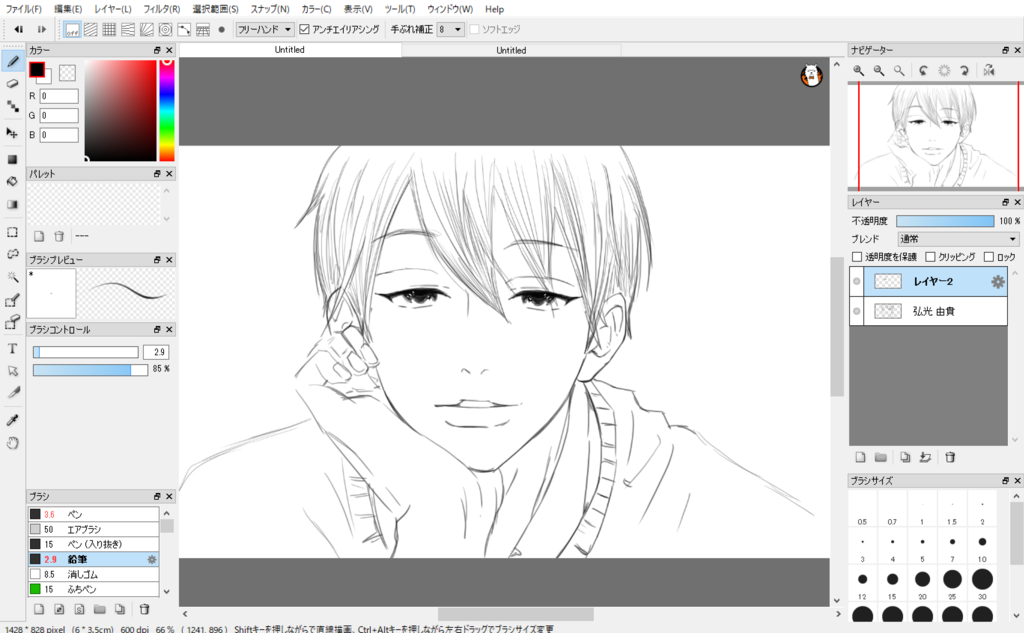Pick the Eyedropper tool

(x=13, y=419)
